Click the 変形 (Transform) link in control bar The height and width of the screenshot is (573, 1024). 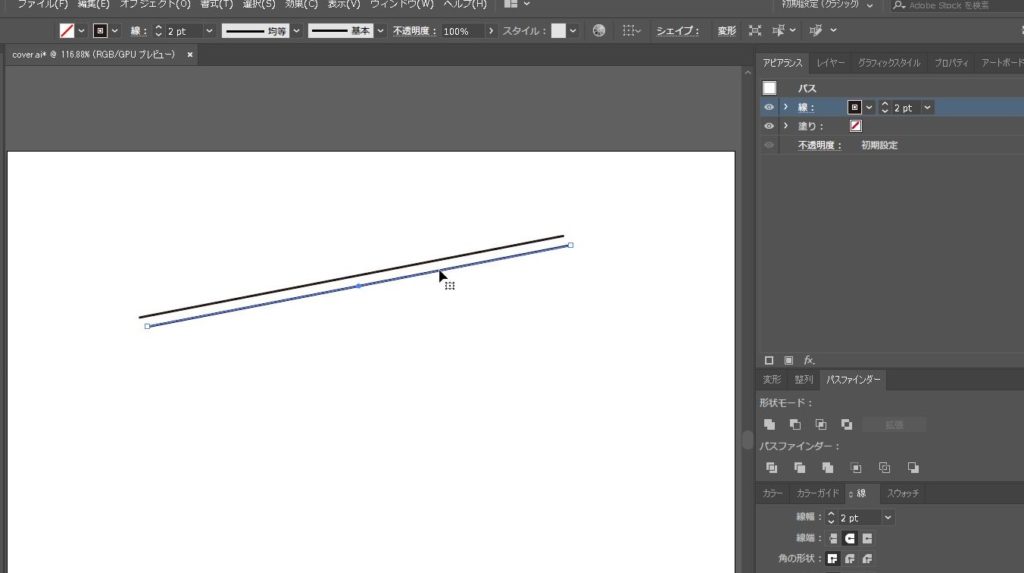727,31
